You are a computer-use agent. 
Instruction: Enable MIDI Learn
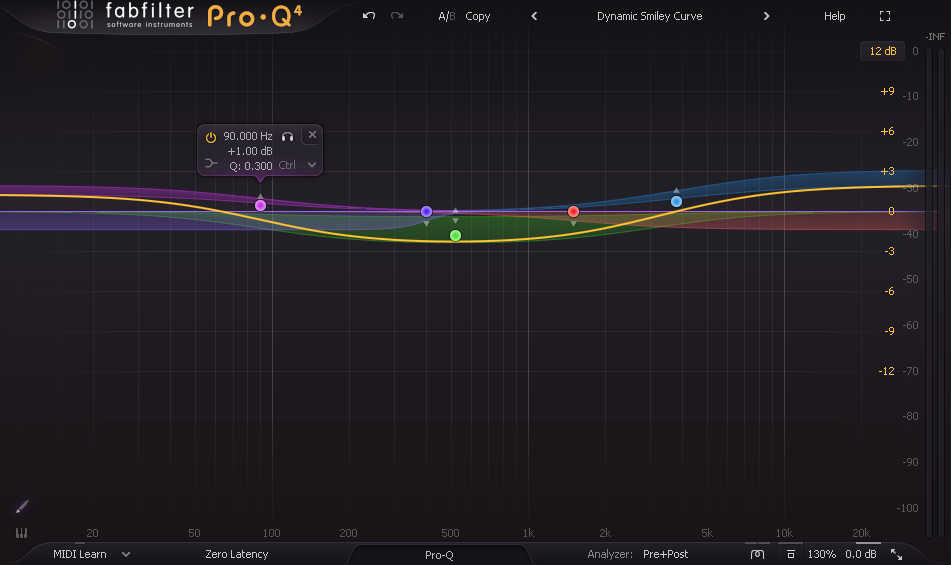click(x=79, y=554)
